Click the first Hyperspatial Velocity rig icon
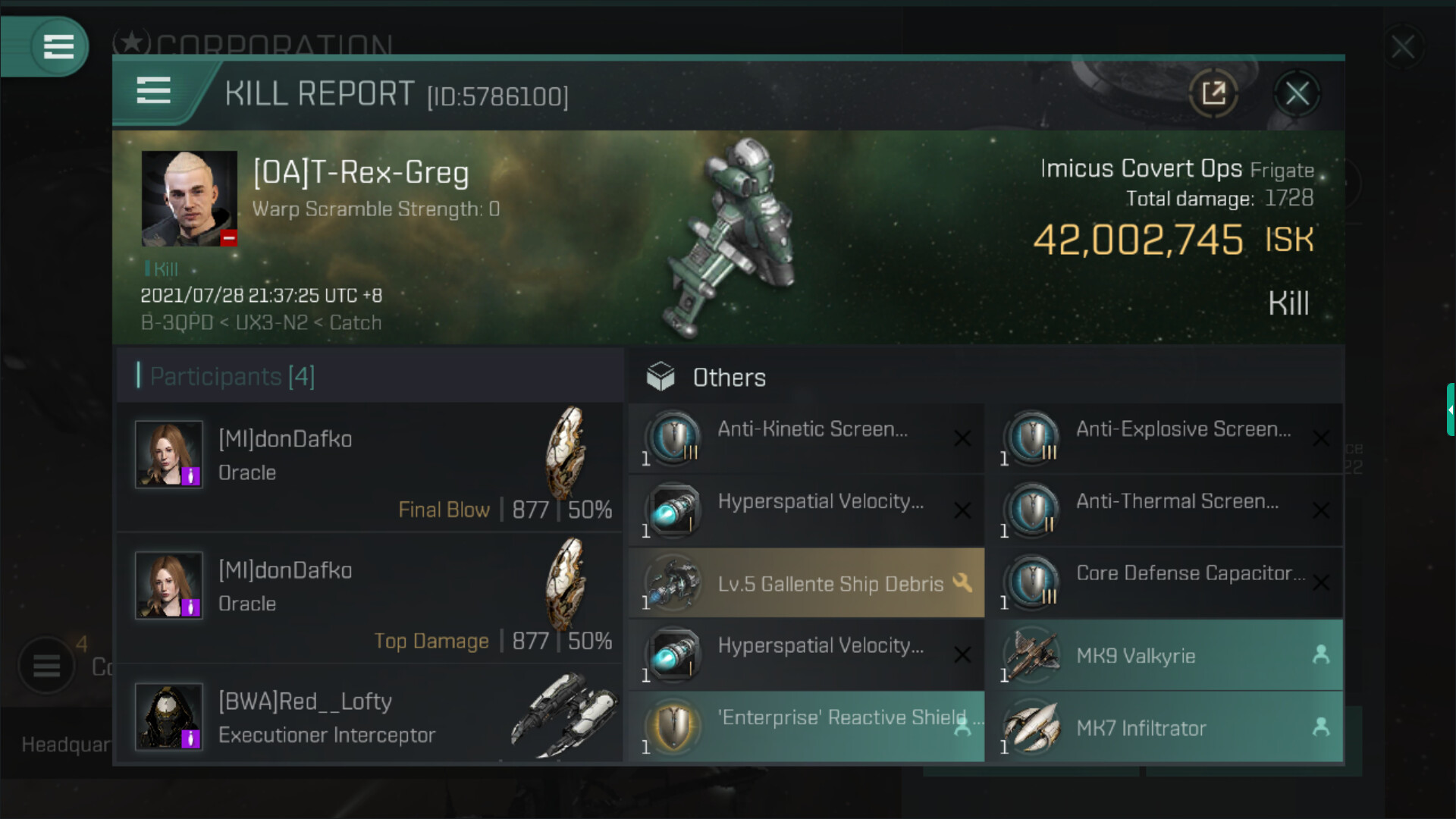 tap(673, 510)
